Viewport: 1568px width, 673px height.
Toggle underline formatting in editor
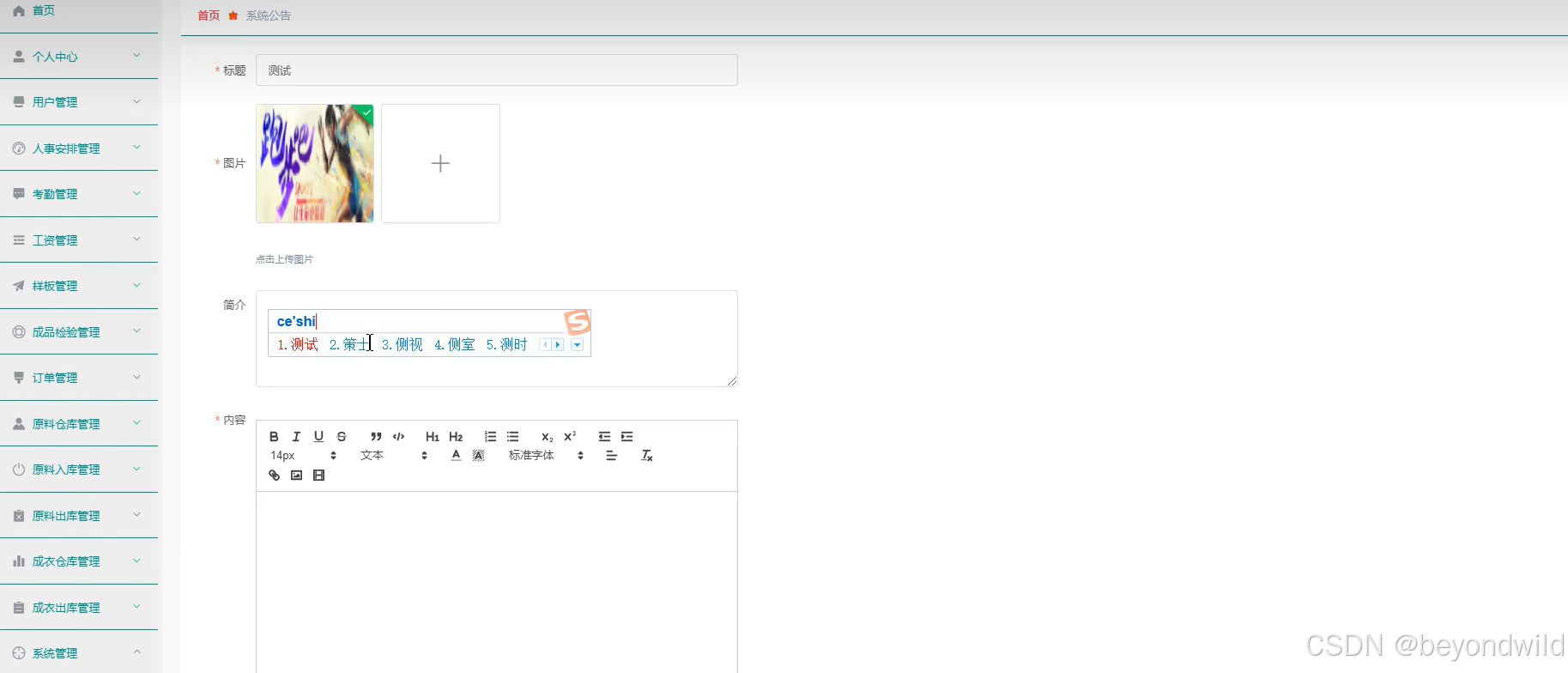click(318, 436)
